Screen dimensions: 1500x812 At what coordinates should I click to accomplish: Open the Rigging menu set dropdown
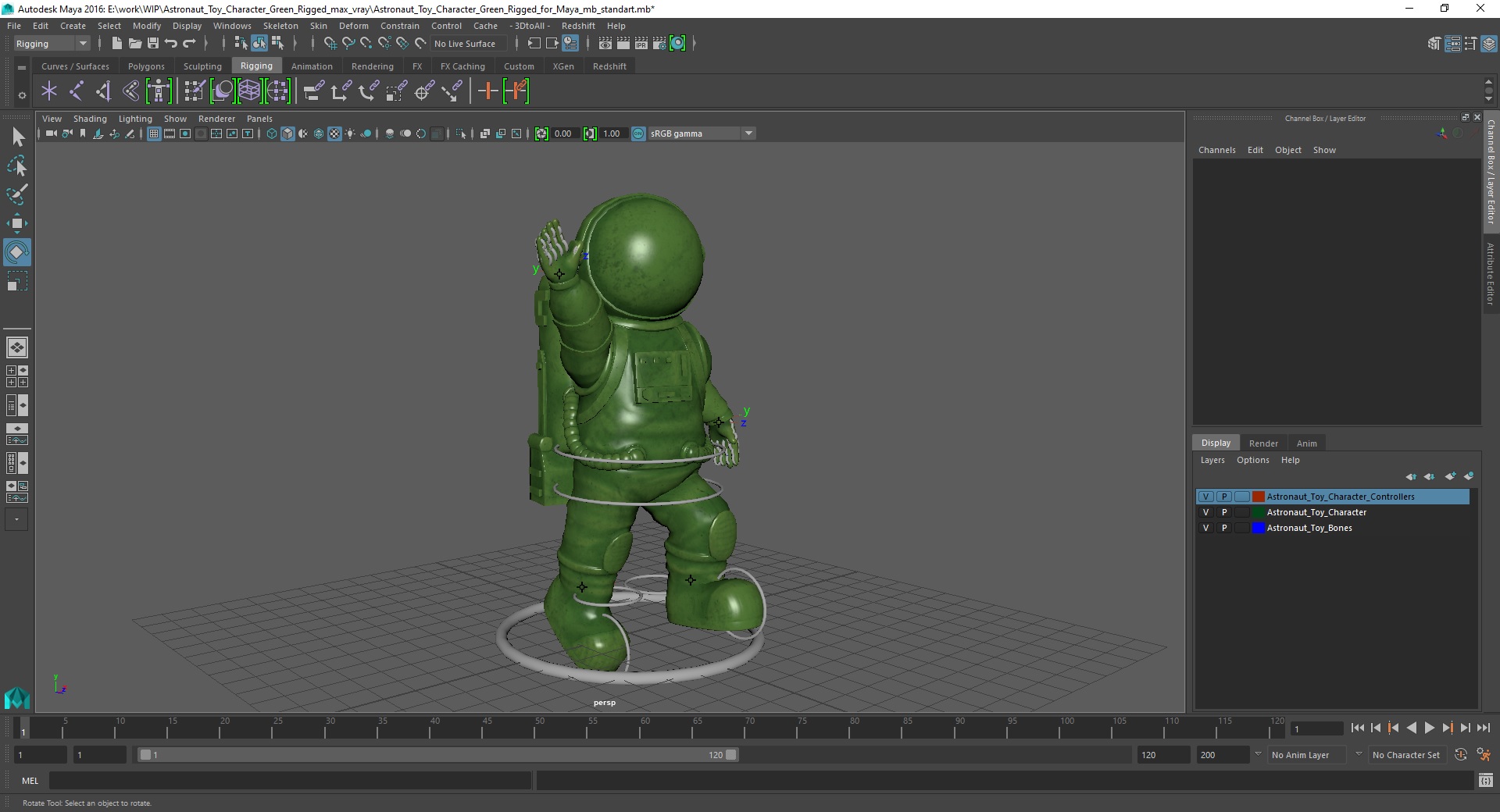(52, 44)
